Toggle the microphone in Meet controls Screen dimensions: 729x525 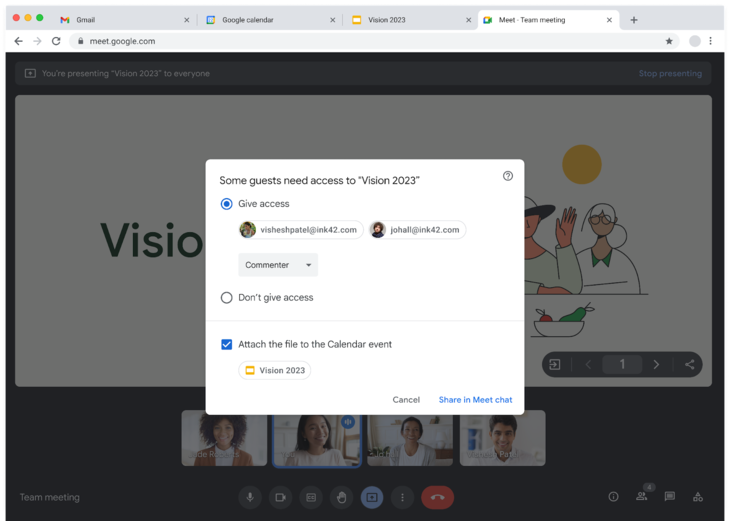point(250,497)
